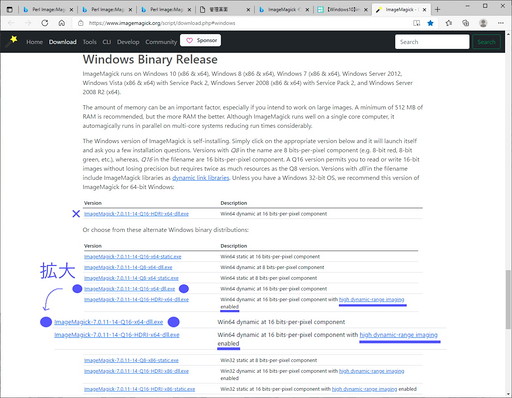Click the 'Win64 dynamic at 8 bits-per-pixel component' description

(x=272, y=267)
